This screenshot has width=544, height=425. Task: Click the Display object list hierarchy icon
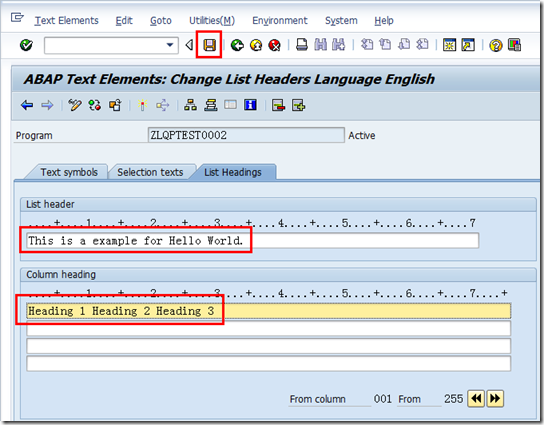pos(190,105)
